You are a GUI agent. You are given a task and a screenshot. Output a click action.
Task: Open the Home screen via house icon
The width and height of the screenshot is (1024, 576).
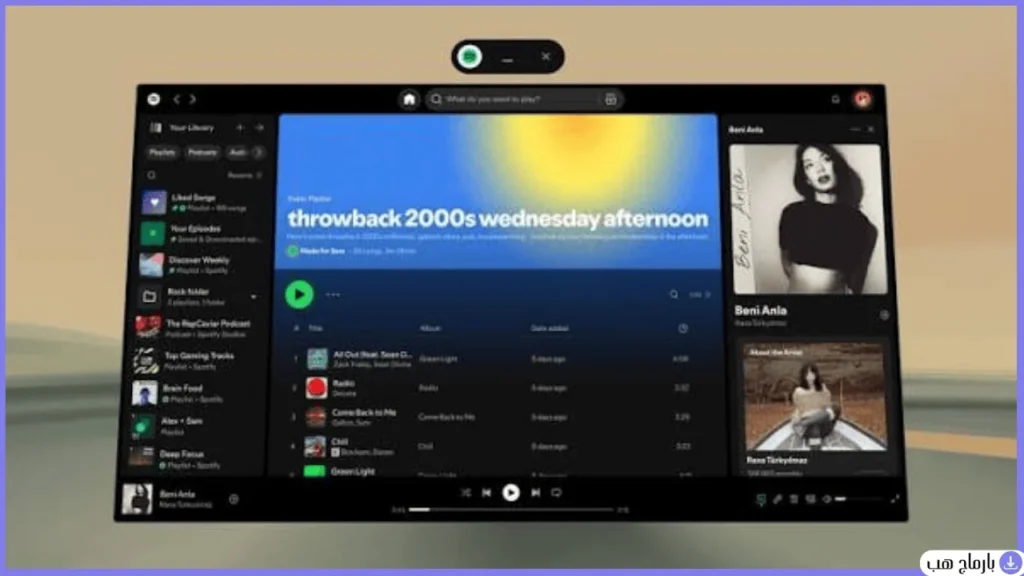[409, 99]
